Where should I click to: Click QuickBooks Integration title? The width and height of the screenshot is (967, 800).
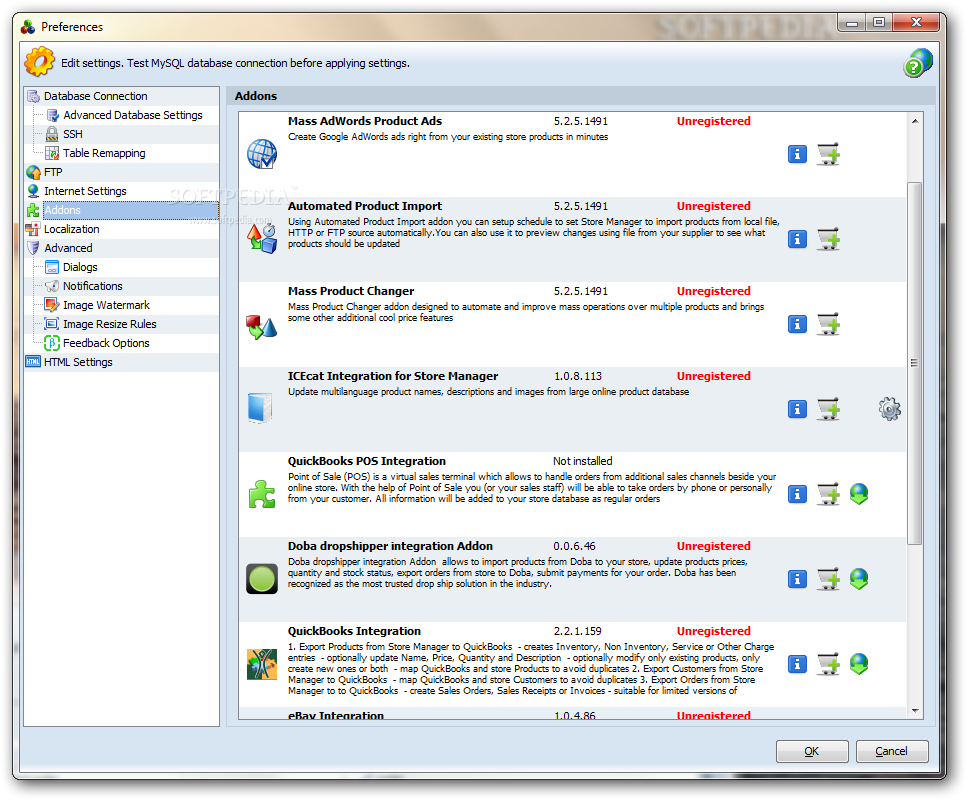click(x=355, y=632)
